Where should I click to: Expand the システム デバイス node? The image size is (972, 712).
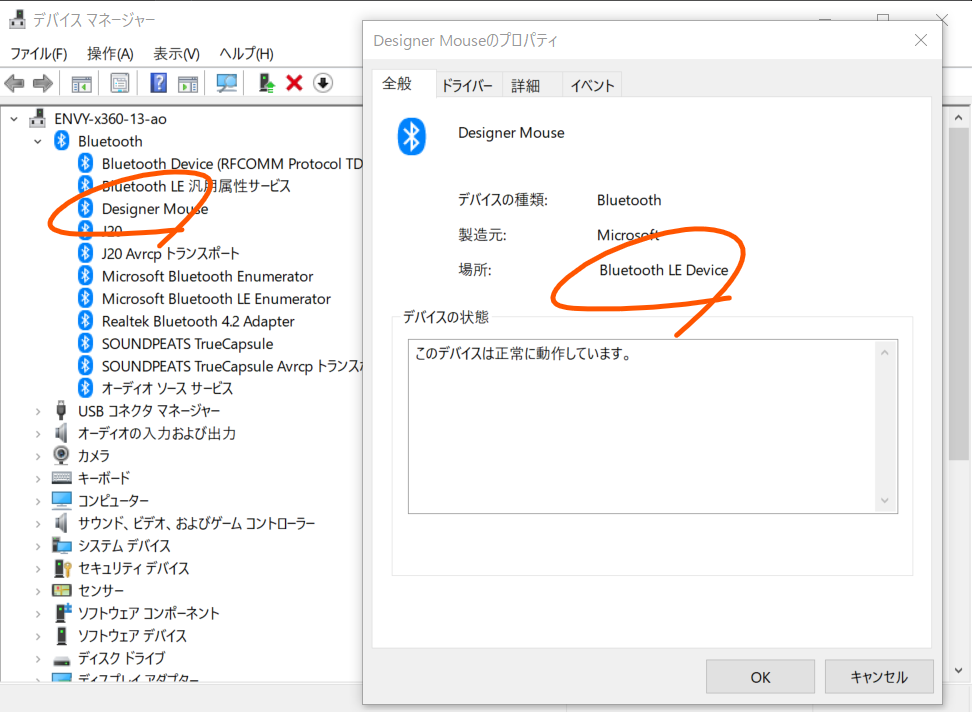[x=38, y=546]
